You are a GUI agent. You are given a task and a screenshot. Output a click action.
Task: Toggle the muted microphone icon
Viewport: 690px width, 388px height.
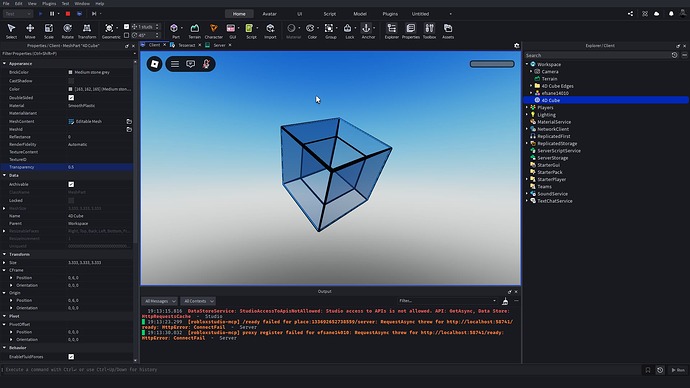point(206,64)
